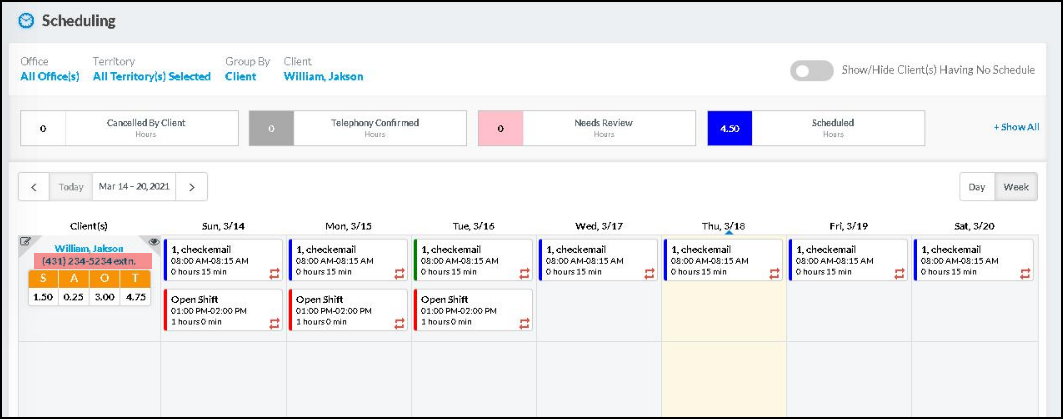Expand status list with + Show All
This screenshot has height=419, width=1063.
click(x=1015, y=128)
